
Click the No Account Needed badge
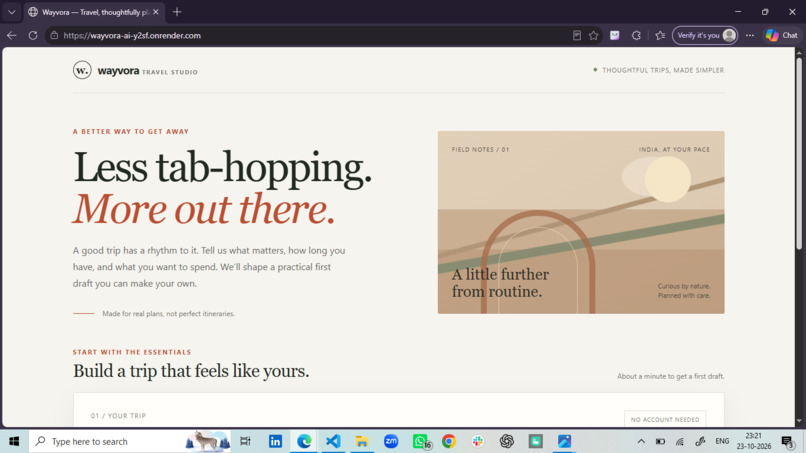(x=665, y=419)
